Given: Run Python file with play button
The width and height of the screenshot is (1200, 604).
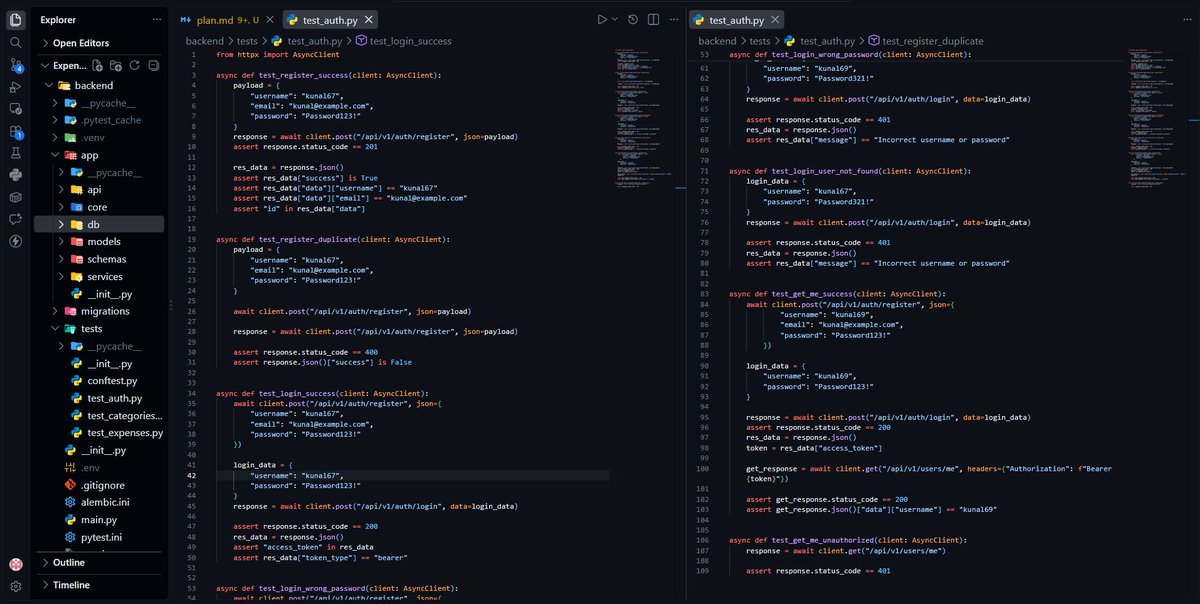Looking at the screenshot, I should click(601, 19).
